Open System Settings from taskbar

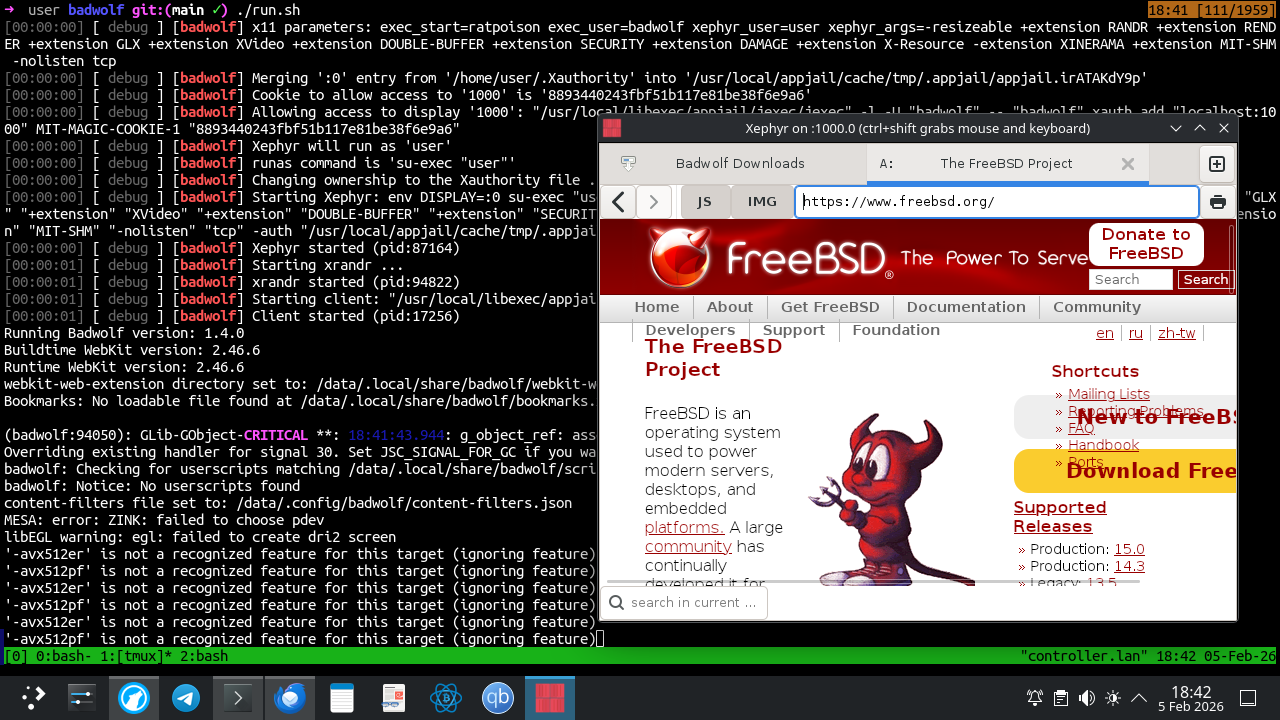[81, 697]
